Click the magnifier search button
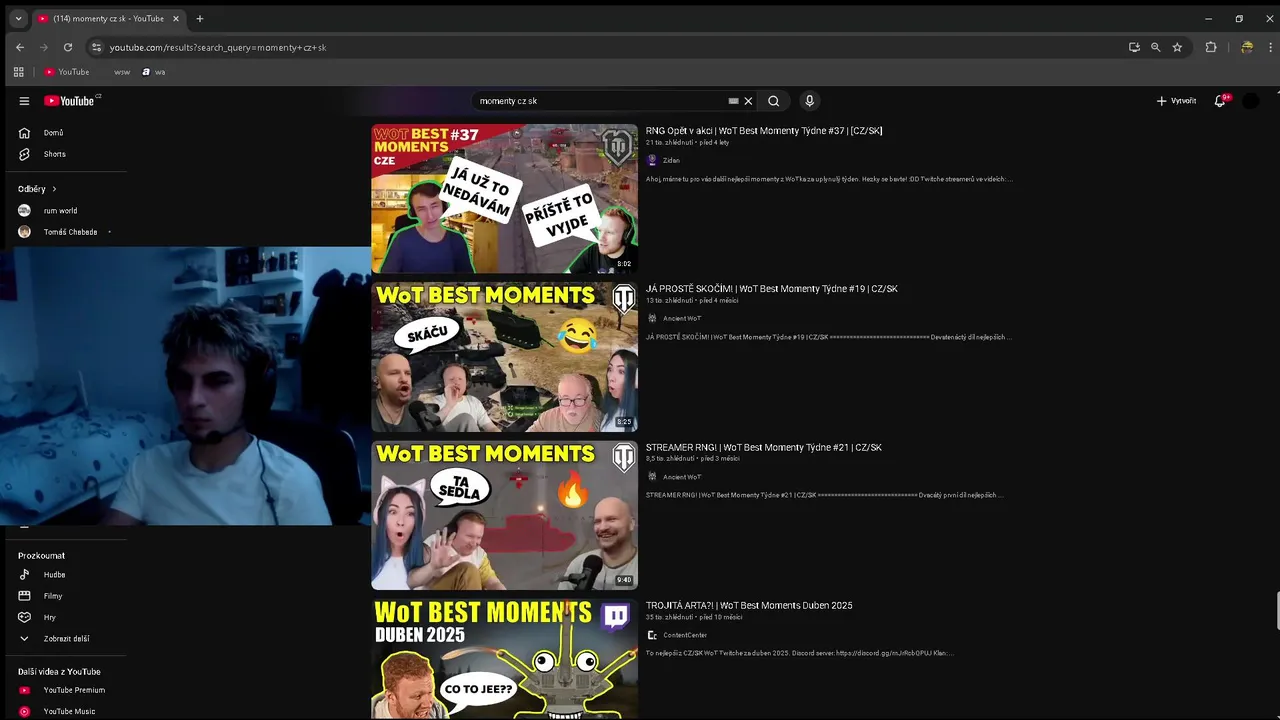This screenshot has height=720, width=1280. pos(773,101)
